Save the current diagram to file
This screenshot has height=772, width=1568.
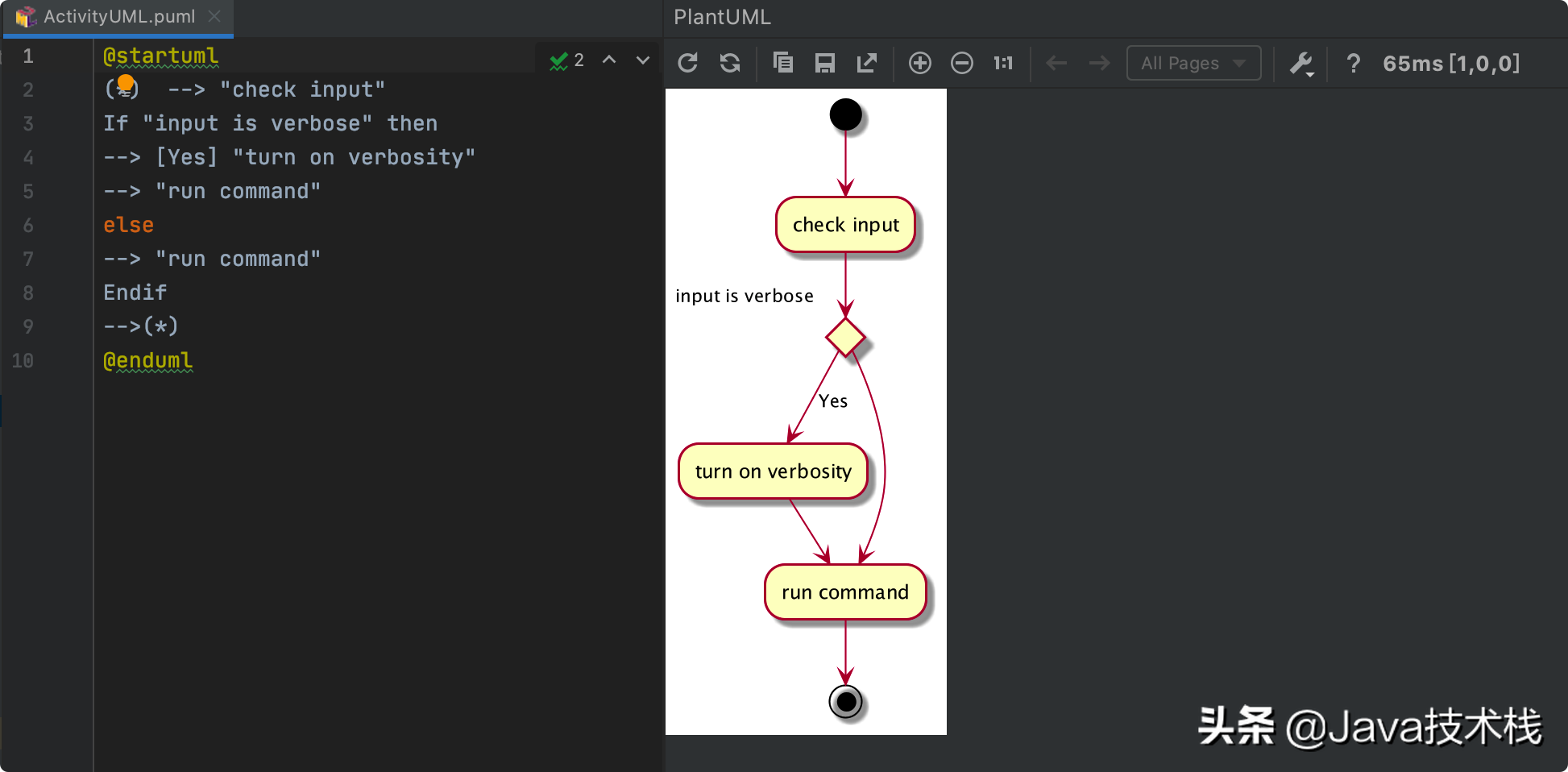825,63
